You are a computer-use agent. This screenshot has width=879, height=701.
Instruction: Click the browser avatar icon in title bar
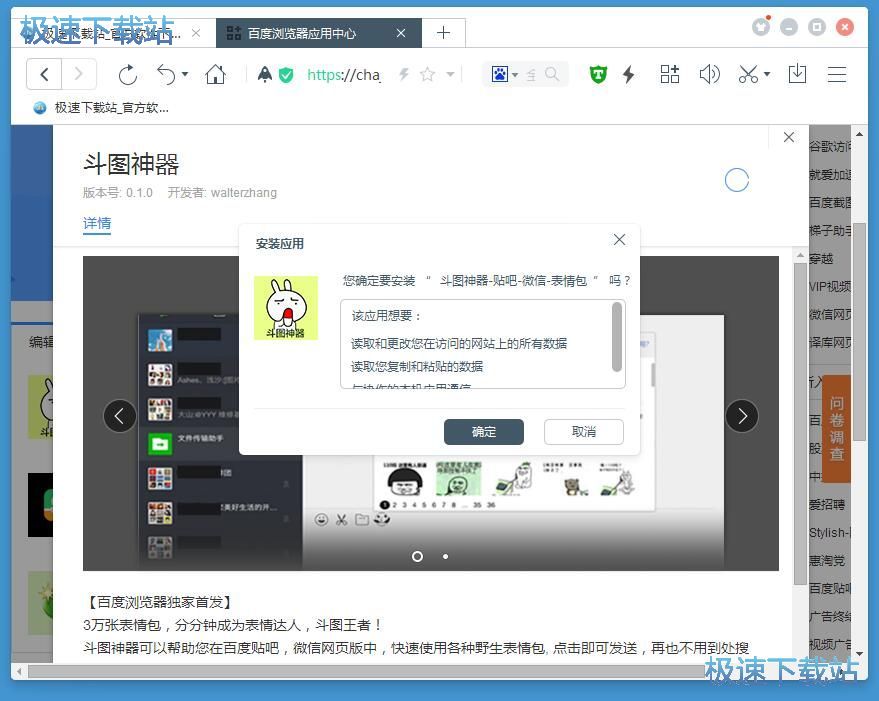point(761,26)
